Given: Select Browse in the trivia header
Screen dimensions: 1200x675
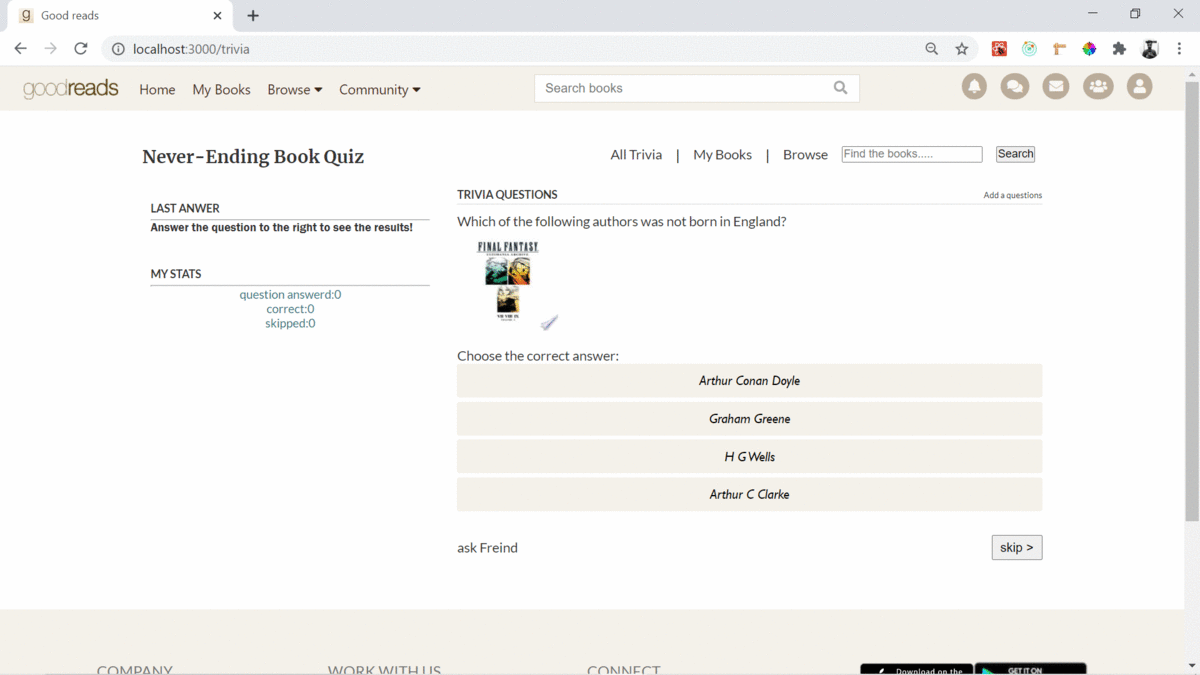Looking at the screenshot, I should (x=805, y=154).
